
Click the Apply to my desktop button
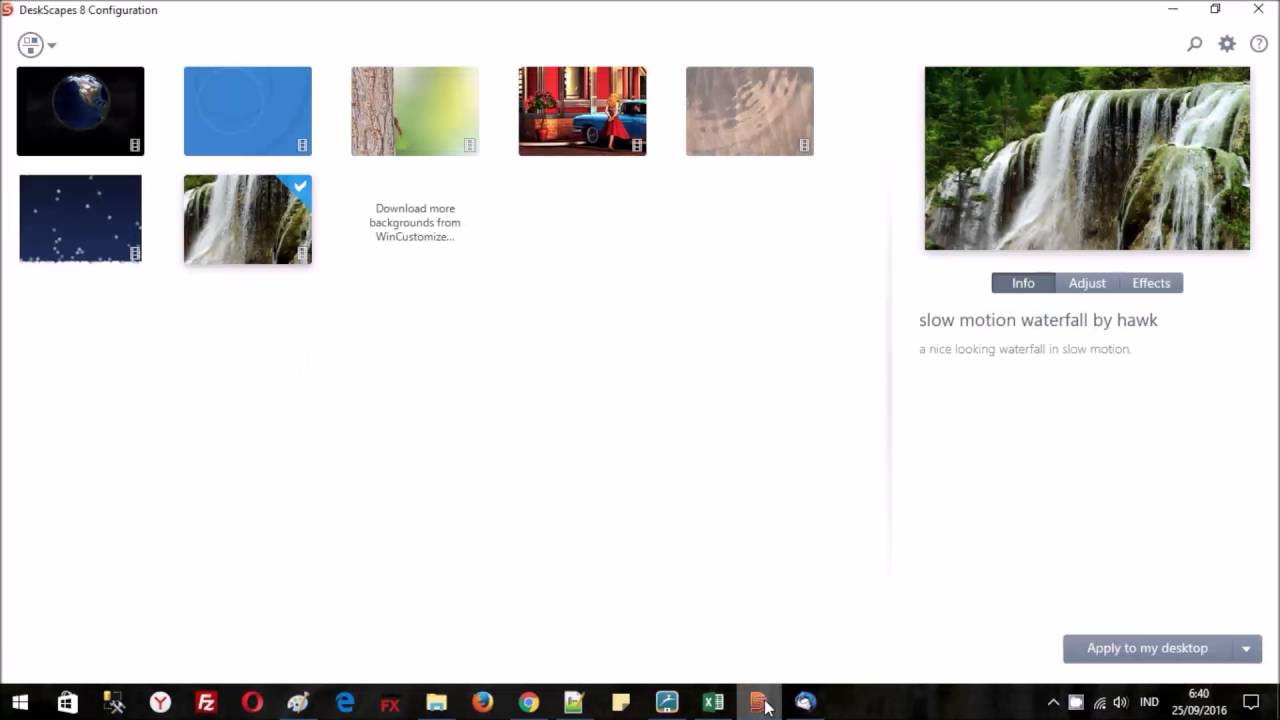(x=1147, y=648)
